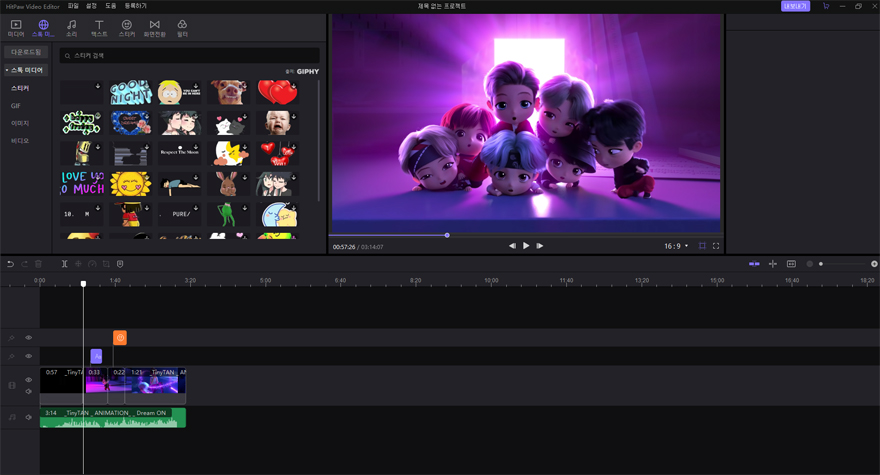
Task: Open the 필터 (Filter) tab
Action: (x=182, y=28)
